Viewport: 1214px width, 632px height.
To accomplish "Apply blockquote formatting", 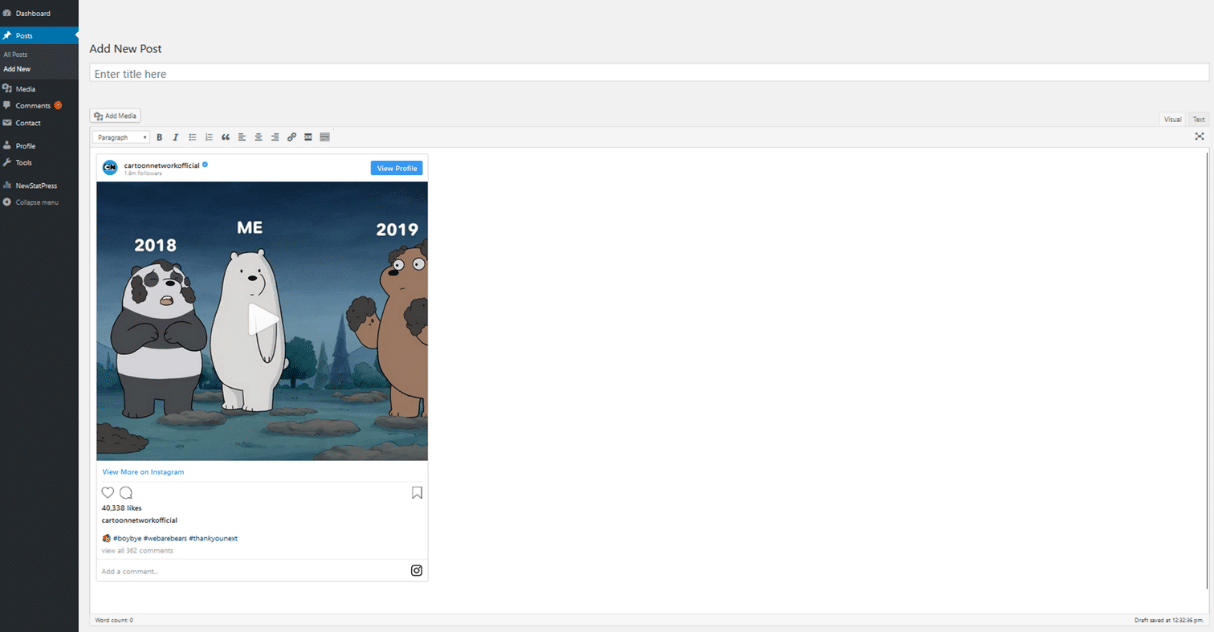I will (x=225, y=137).
